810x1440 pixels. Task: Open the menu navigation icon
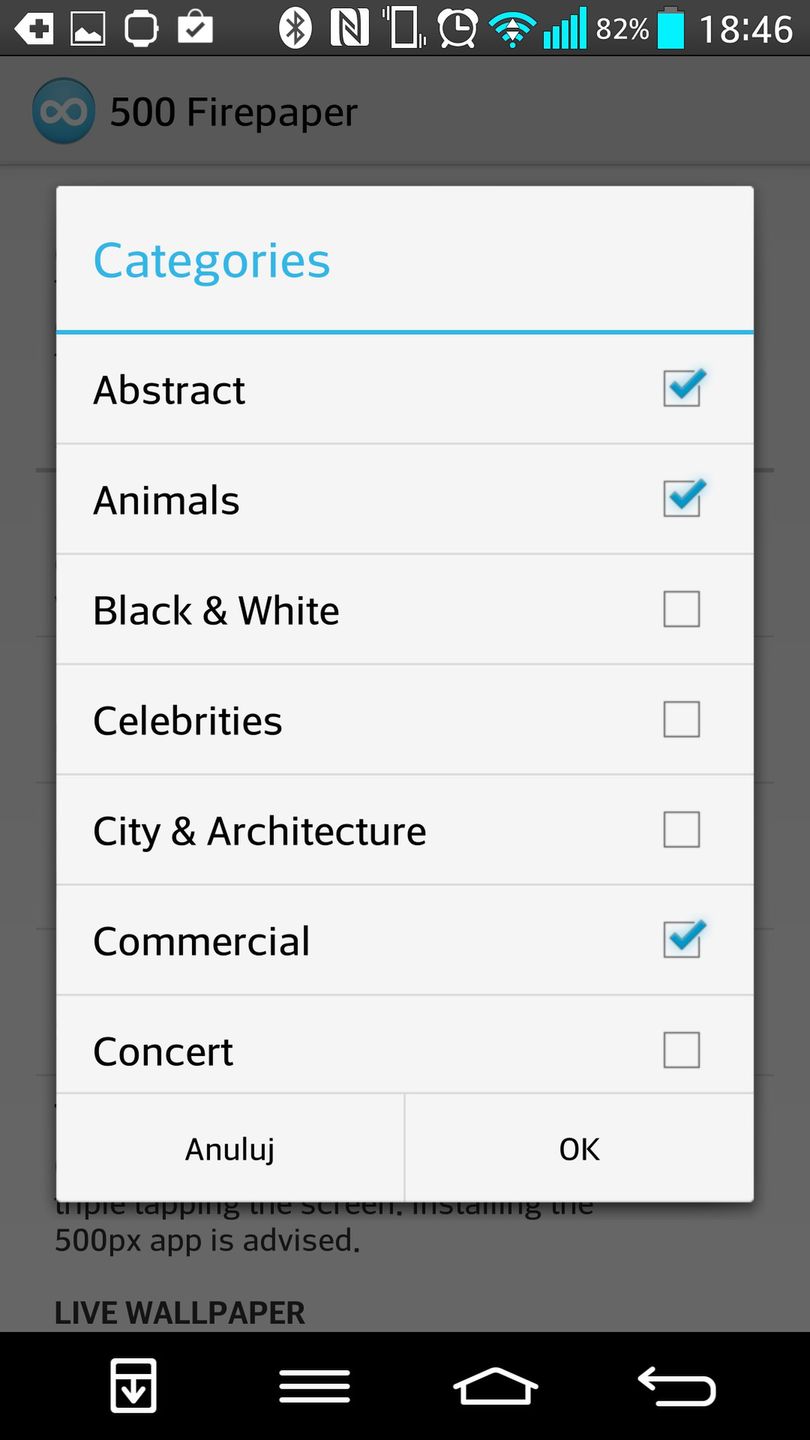pos(314,1387)
